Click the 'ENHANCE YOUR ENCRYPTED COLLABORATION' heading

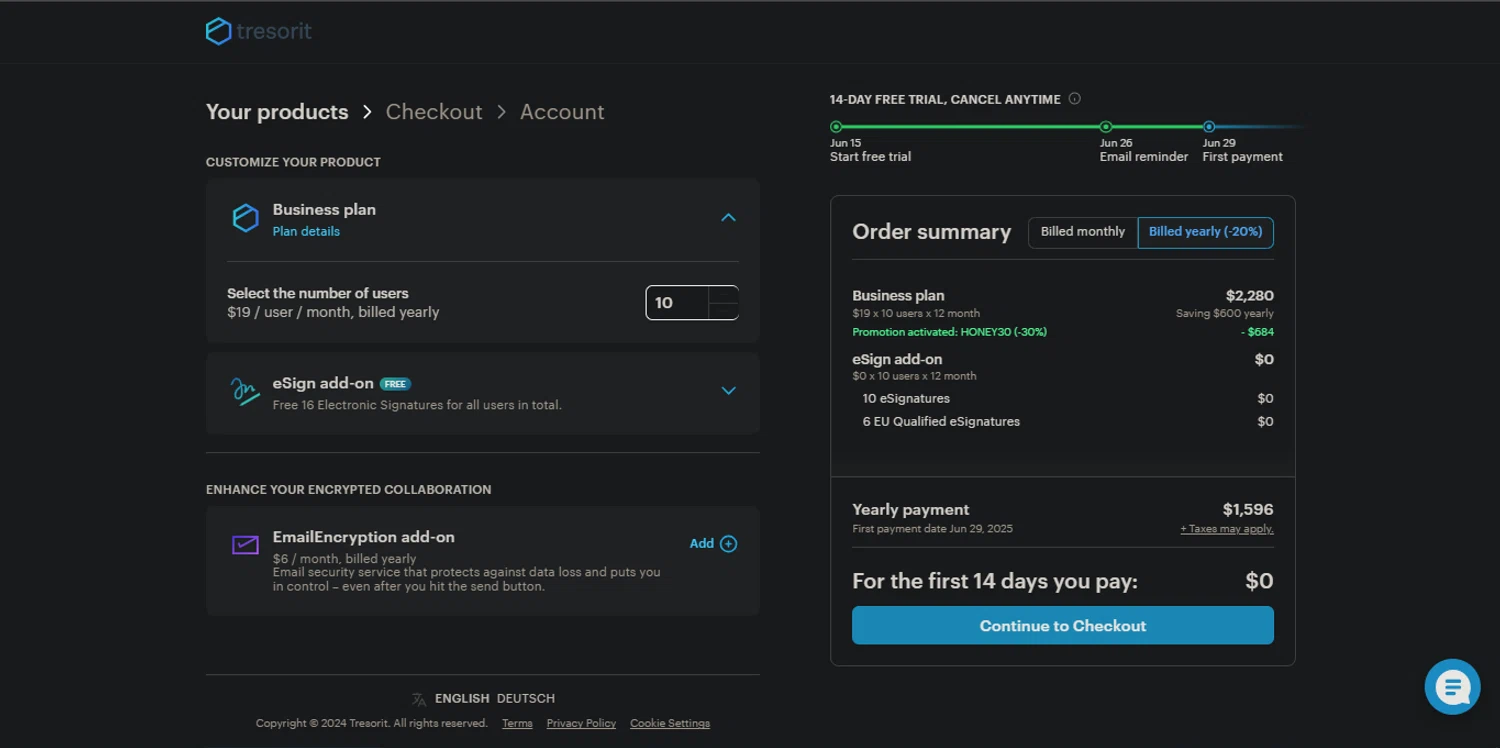348,490
